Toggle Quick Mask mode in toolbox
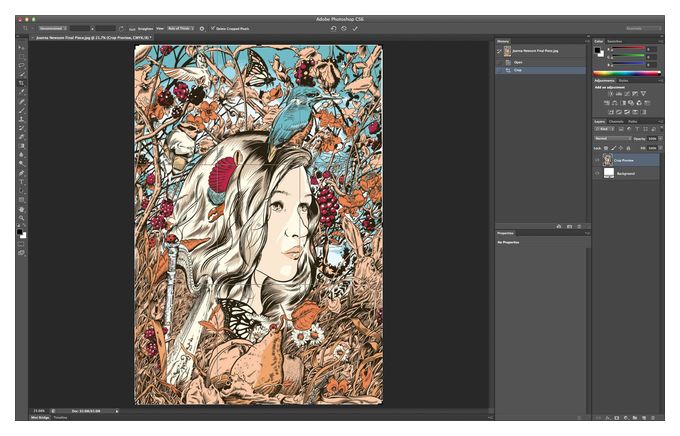This screenshot has height=436, width=680. pyautogui.click(x=21, y=244)
